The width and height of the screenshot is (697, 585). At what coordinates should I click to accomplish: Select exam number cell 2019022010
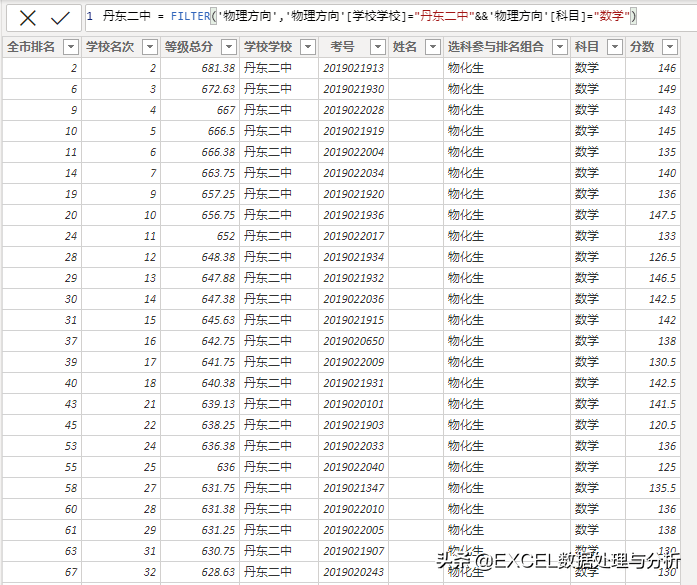tap(353, 509)
